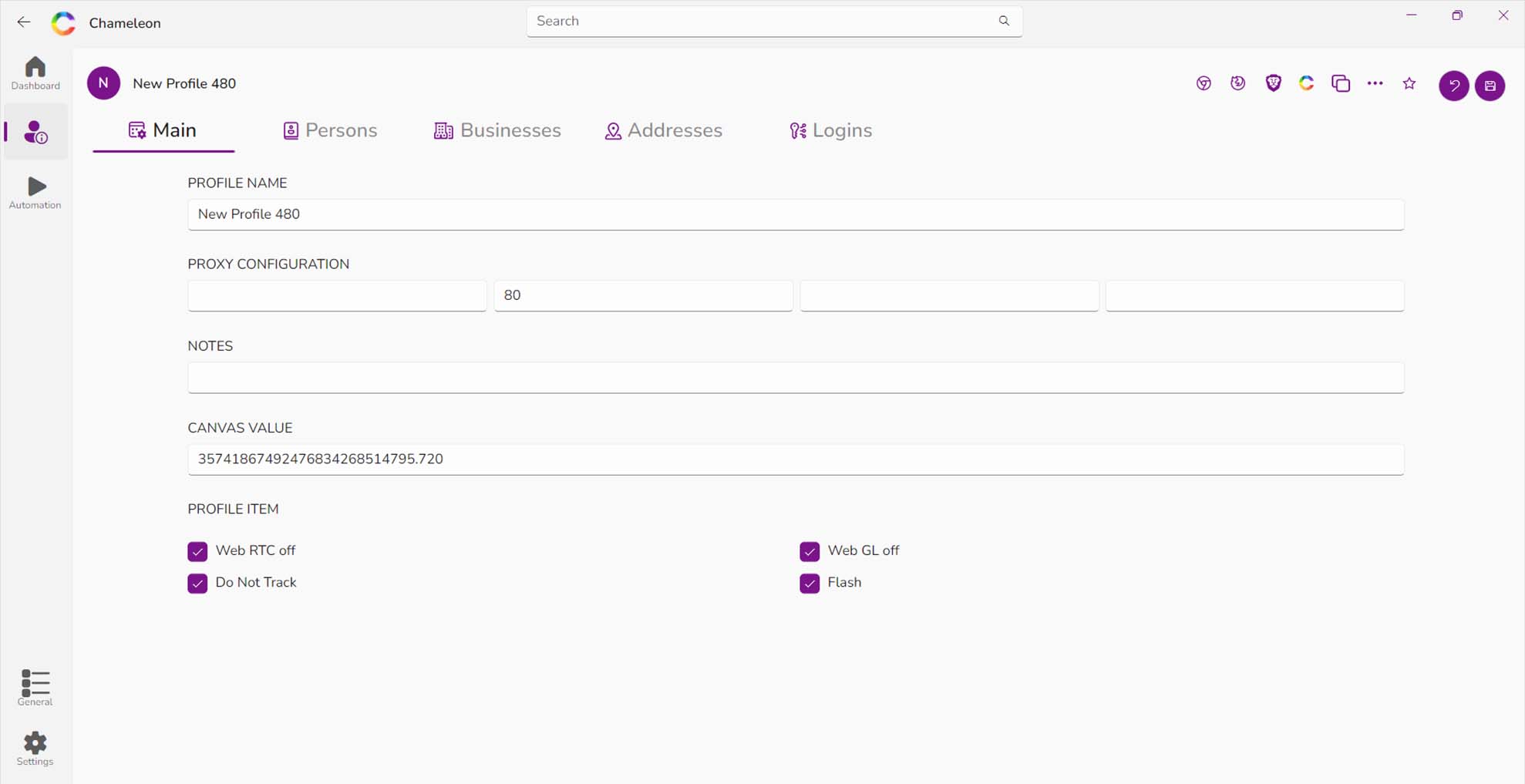Click the third proxy configuration field
The image size is (1525, 784).
click(x=949, y=295)
